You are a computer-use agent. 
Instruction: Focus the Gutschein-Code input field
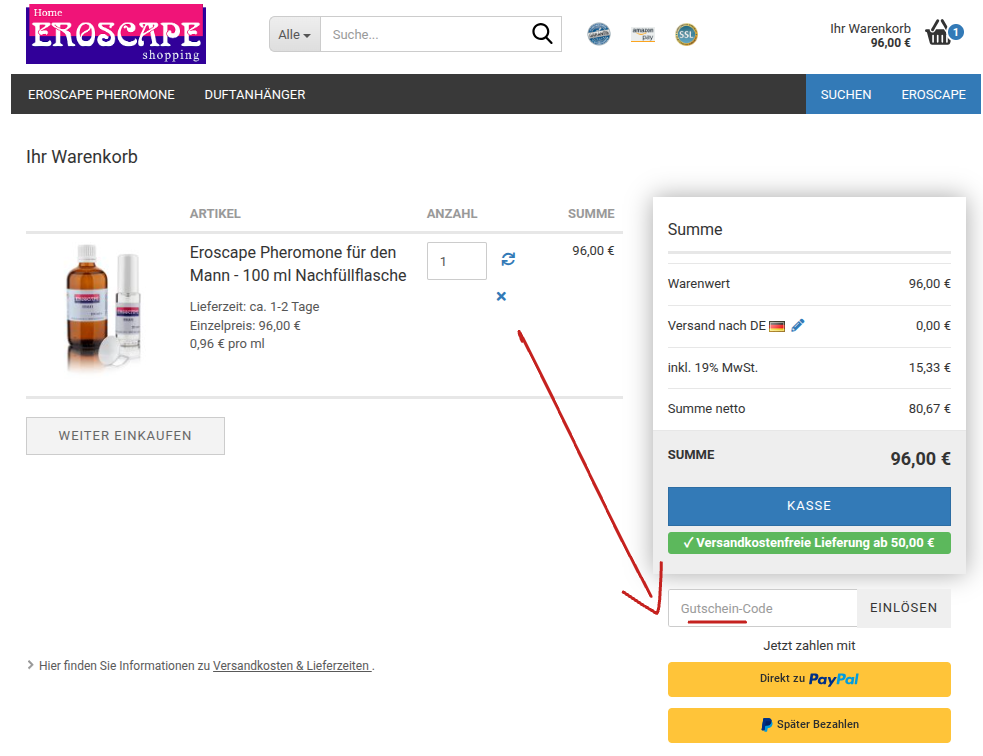pyautogui.click(x=762, y=608)
